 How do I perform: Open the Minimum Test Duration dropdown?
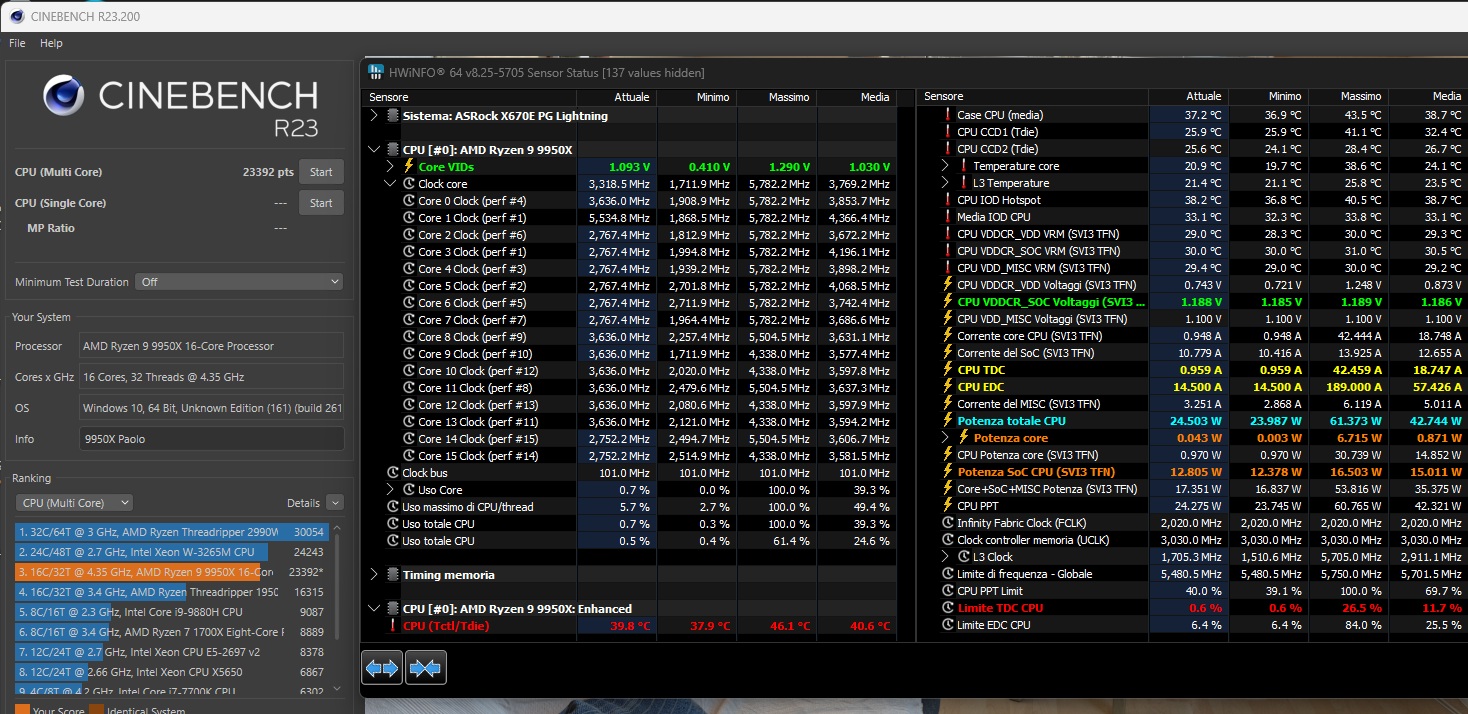[239, 282]
